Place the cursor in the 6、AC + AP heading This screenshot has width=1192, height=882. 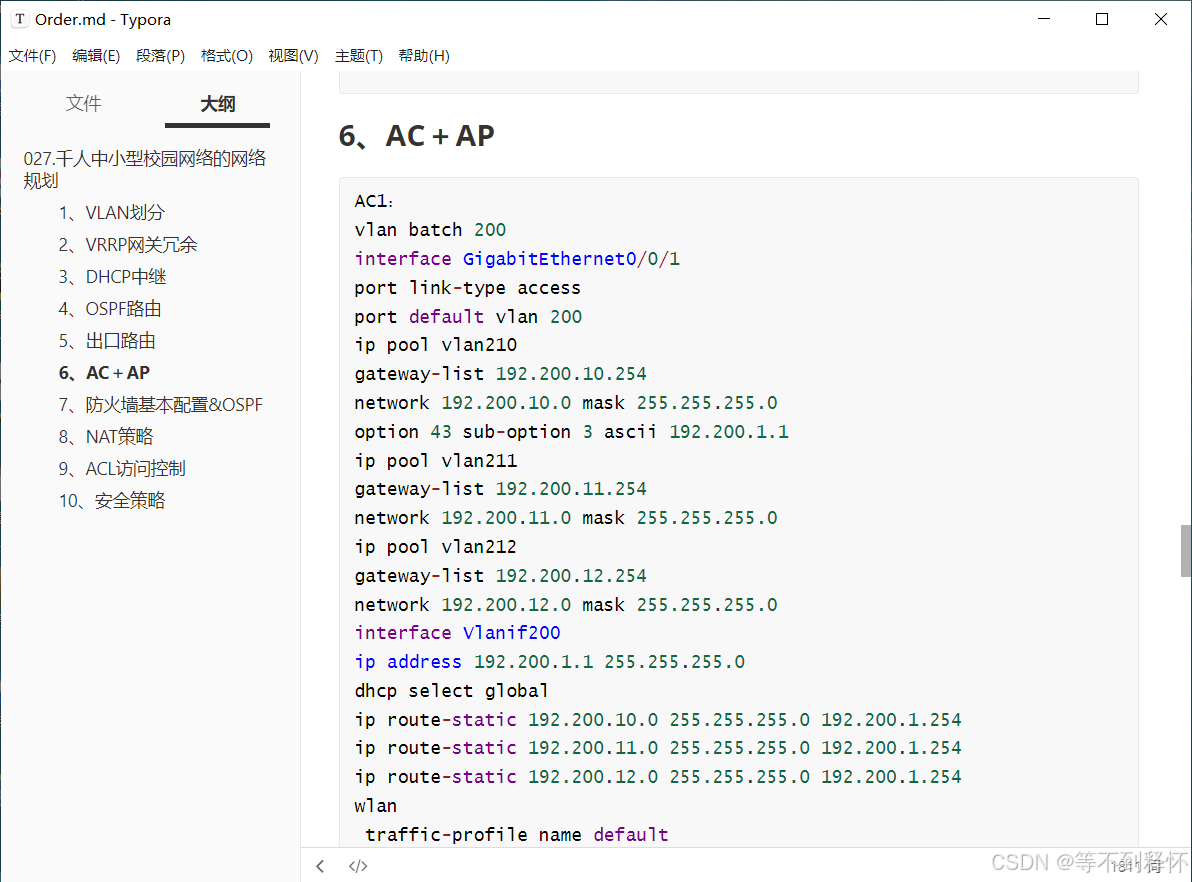coord(417,136)
